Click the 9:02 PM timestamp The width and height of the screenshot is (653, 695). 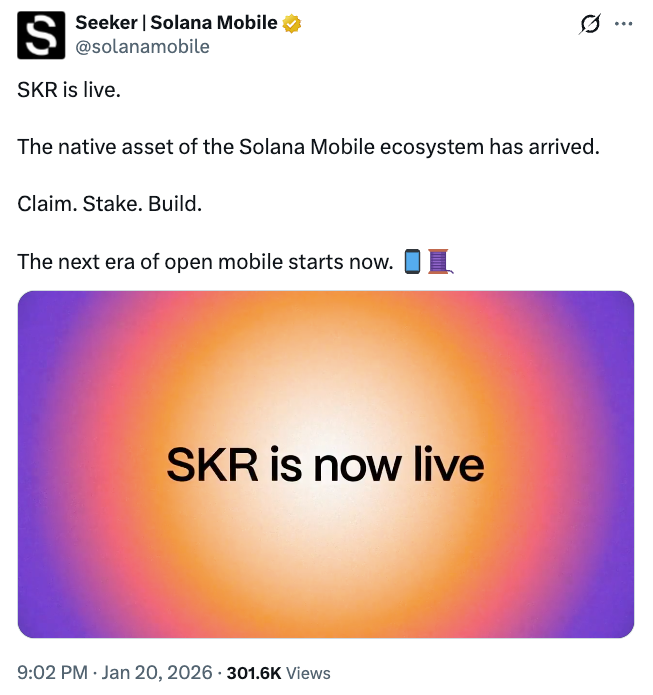[x=51, y=673]
